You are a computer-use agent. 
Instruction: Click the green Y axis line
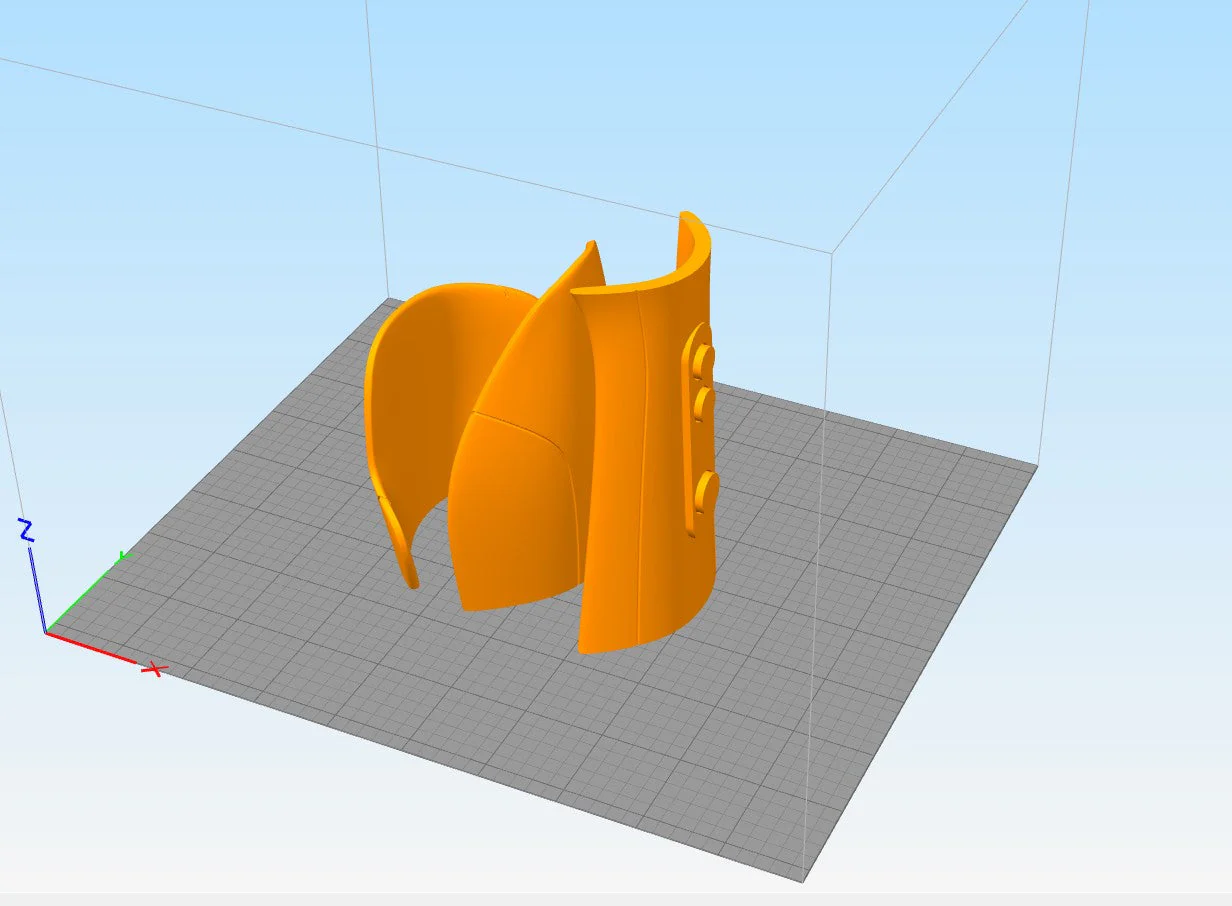[x=83, y=596]
